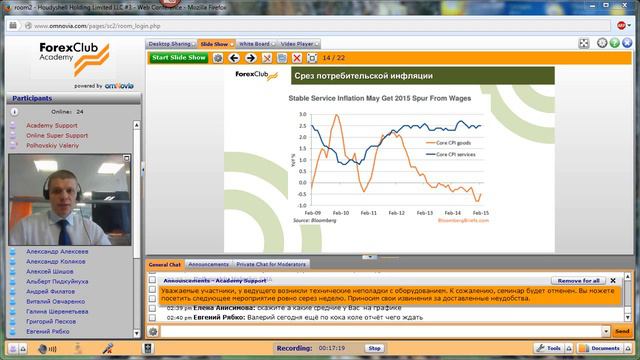Open slide show settings gear icon
This screenshot has width=640, height=360.
tap(218, 58)
